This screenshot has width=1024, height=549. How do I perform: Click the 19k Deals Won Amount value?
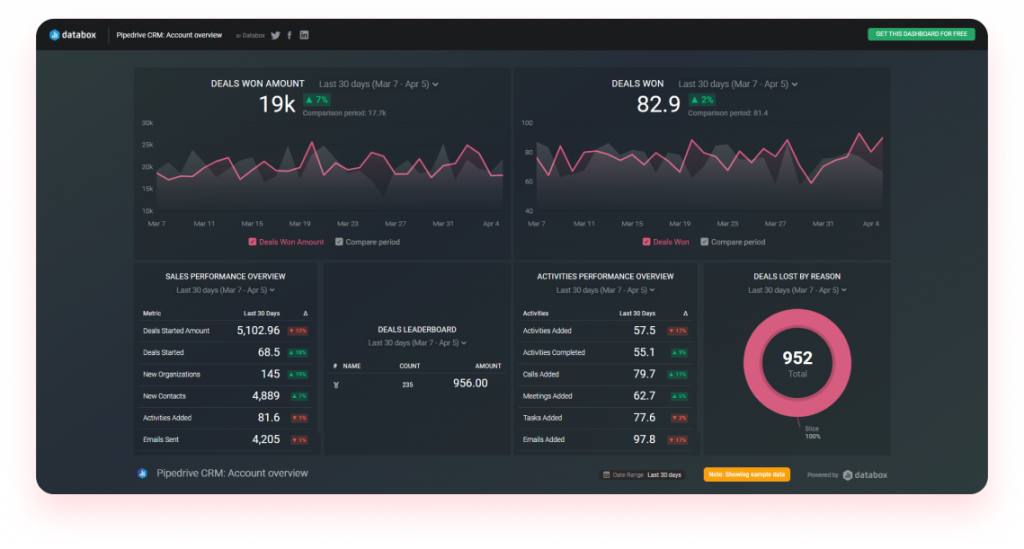[x=277, y=104]
